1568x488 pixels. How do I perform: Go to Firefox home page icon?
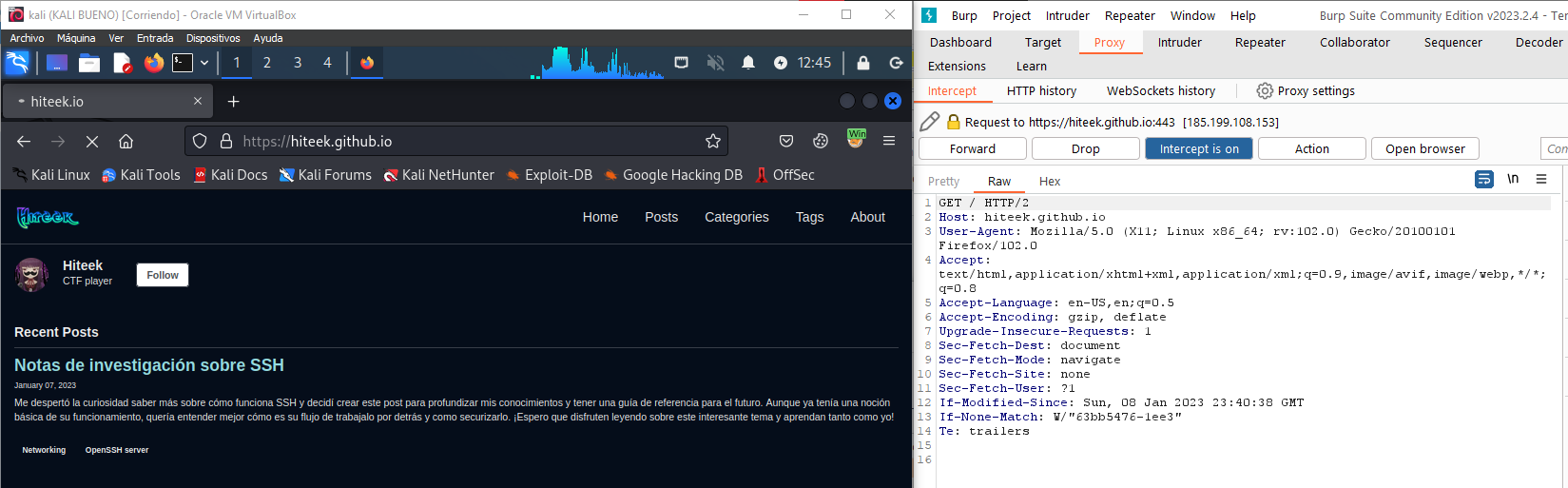(x=126, y=141)
